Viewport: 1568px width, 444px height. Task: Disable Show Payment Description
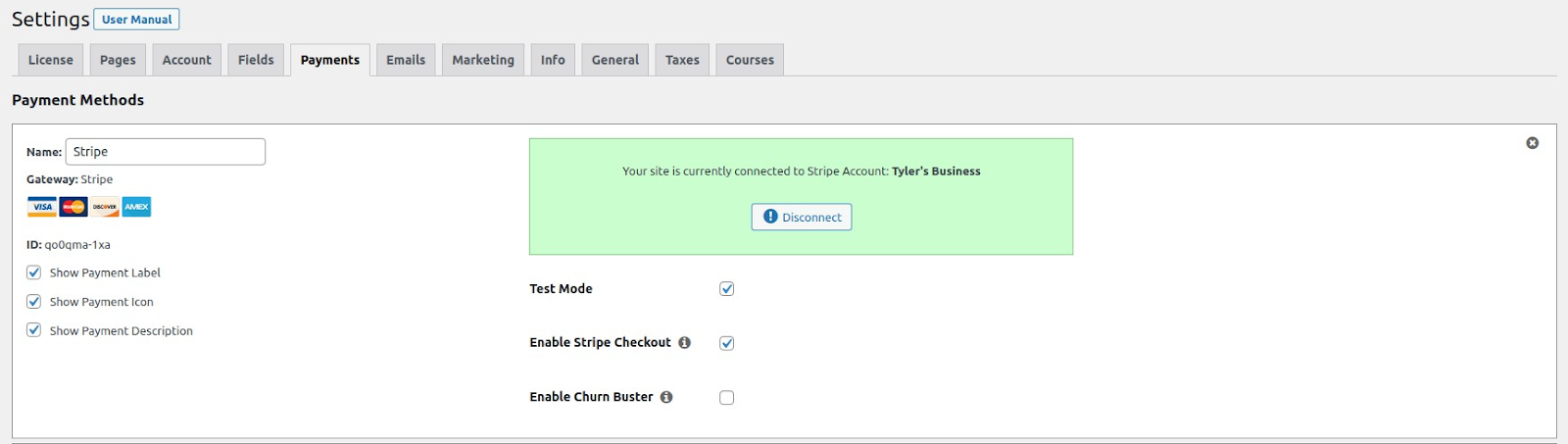34,330
